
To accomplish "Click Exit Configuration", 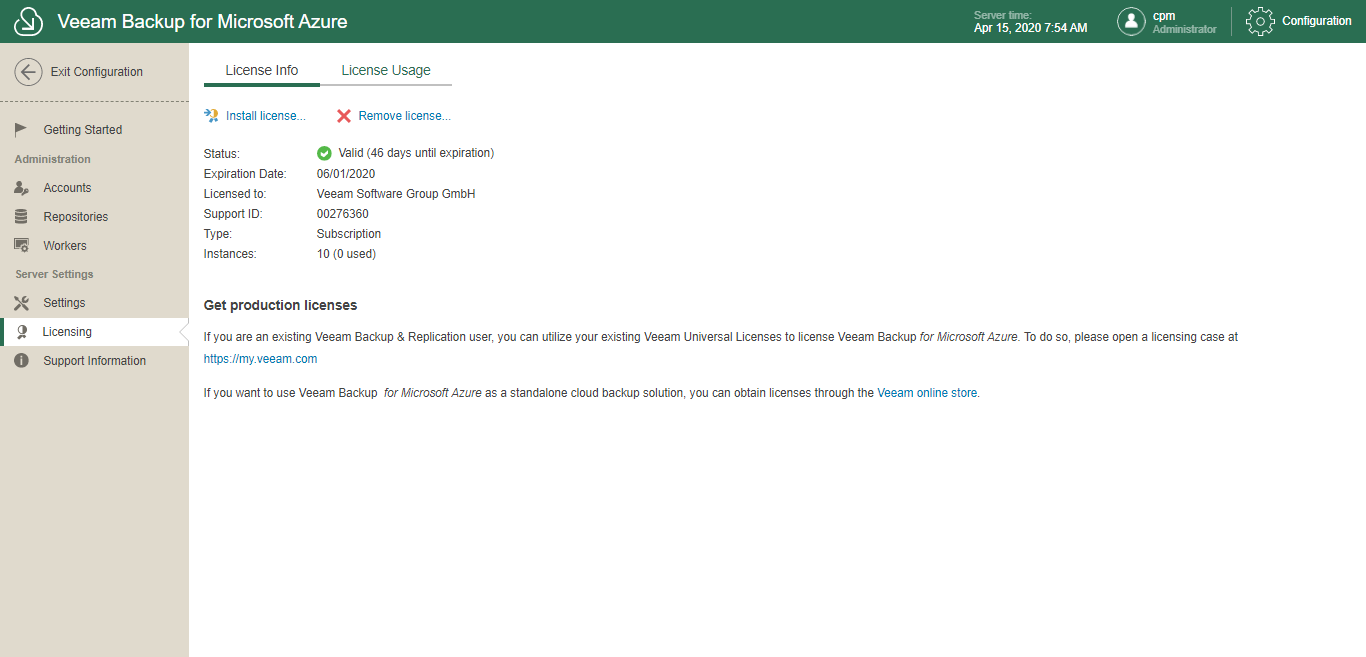I will (x=97, y=72).
